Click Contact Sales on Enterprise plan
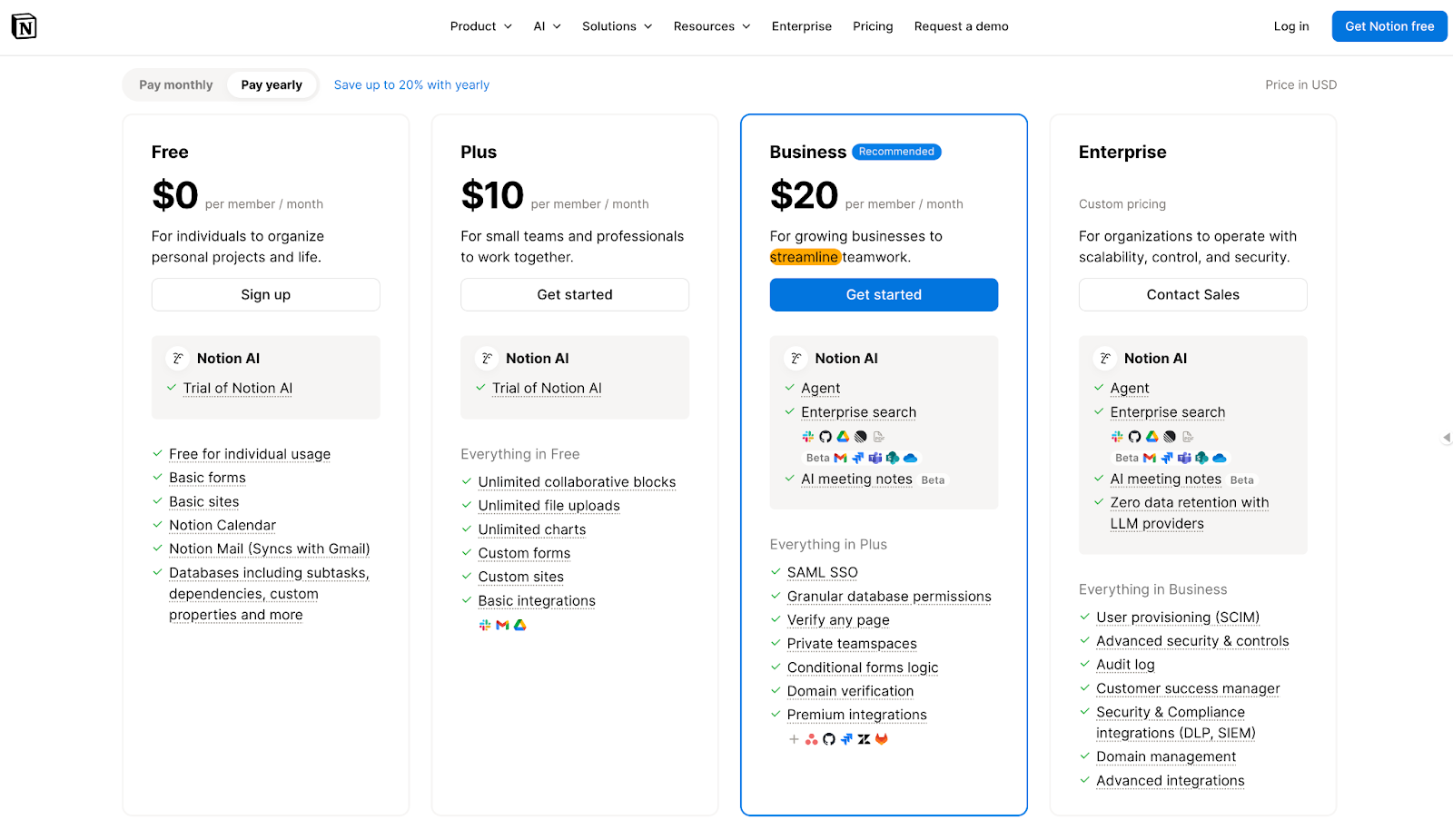 pyautogui.click(x=1193, y=294)
